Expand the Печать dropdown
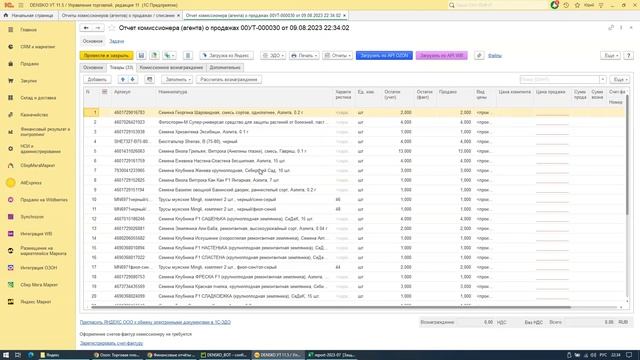The width and height of the screenshot is (640, 360). pyautogui.click(x=304, y=56)
